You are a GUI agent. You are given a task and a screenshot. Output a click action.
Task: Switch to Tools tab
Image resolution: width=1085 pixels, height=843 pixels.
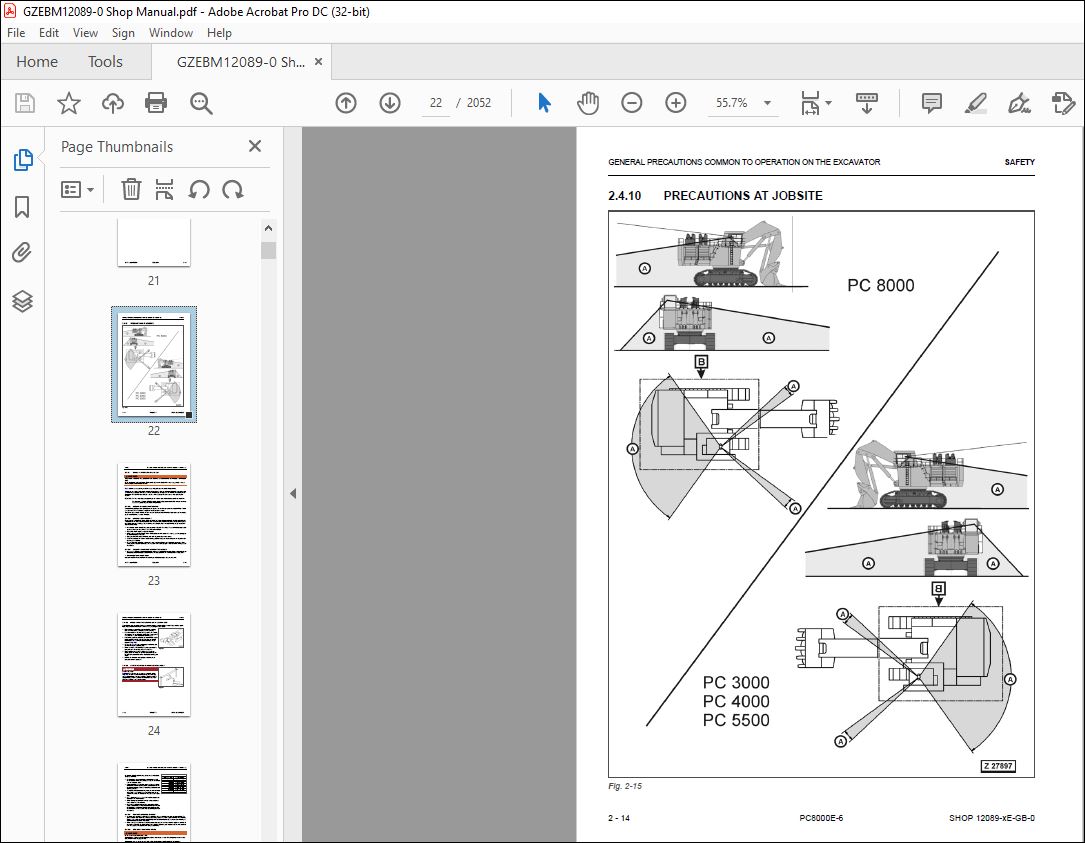tap(105, 62)
